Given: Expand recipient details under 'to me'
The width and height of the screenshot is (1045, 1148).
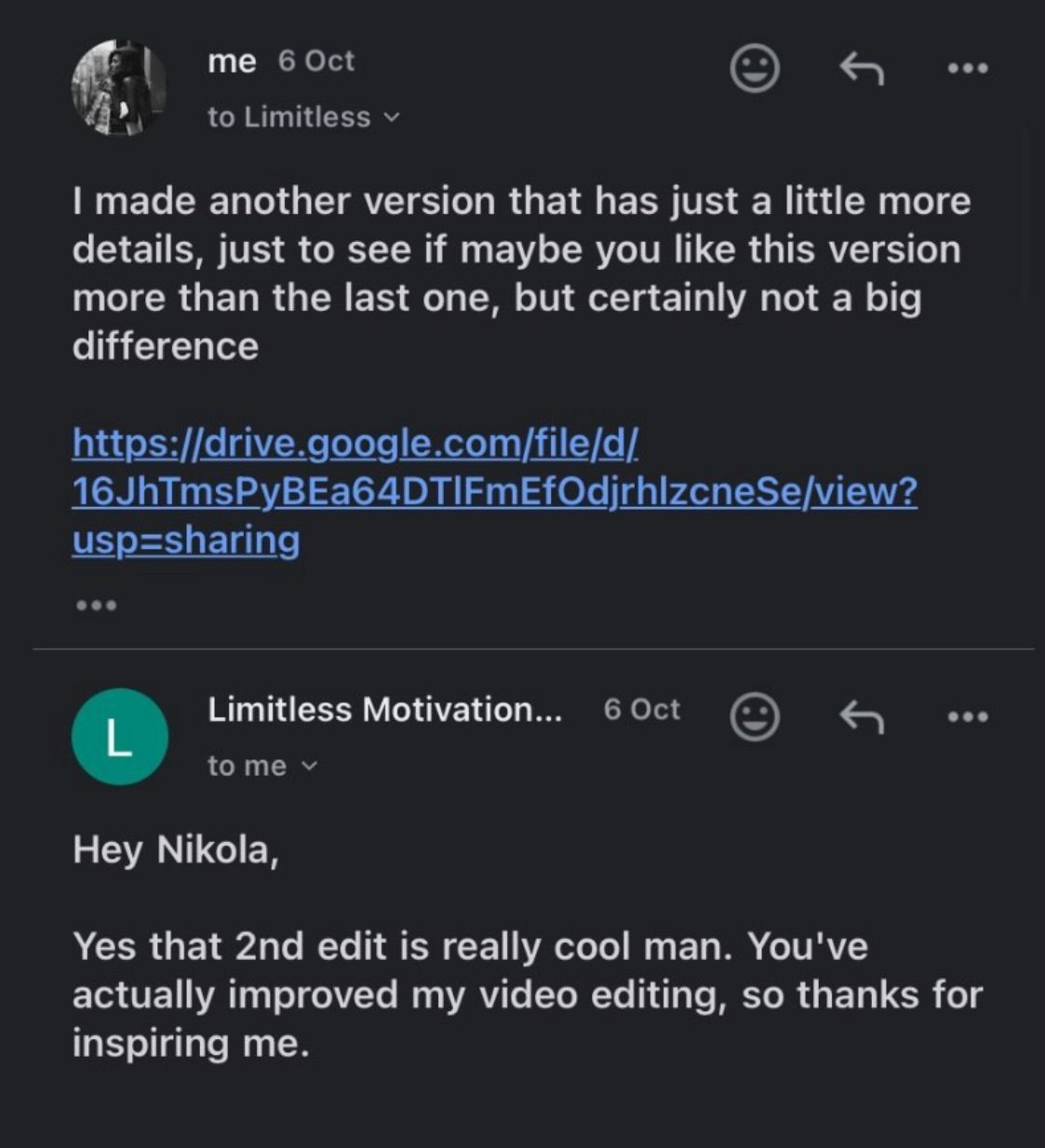Looking at the screenshot, I should [263, 766].
